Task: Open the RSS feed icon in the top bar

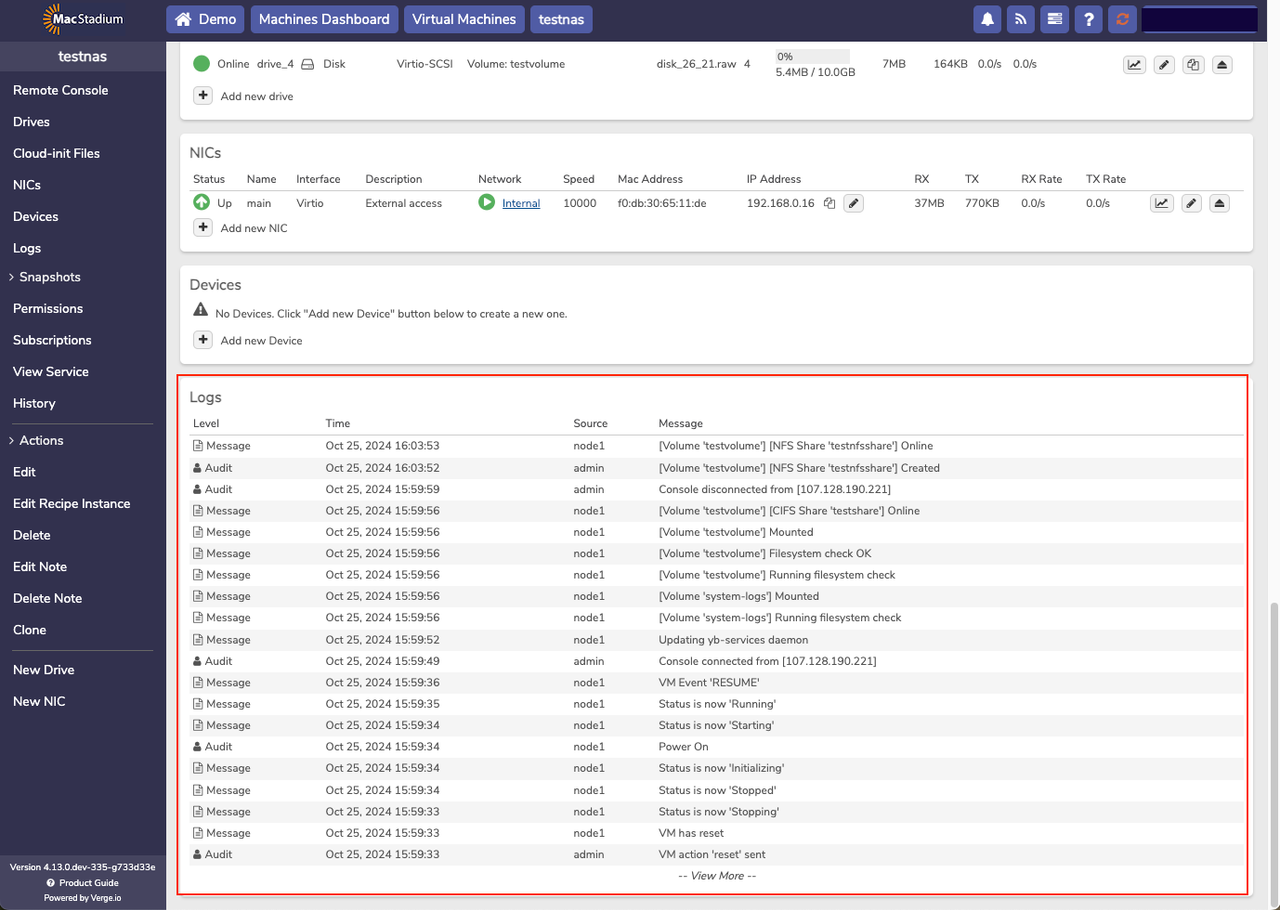Action: click(x=1021, y=19)
